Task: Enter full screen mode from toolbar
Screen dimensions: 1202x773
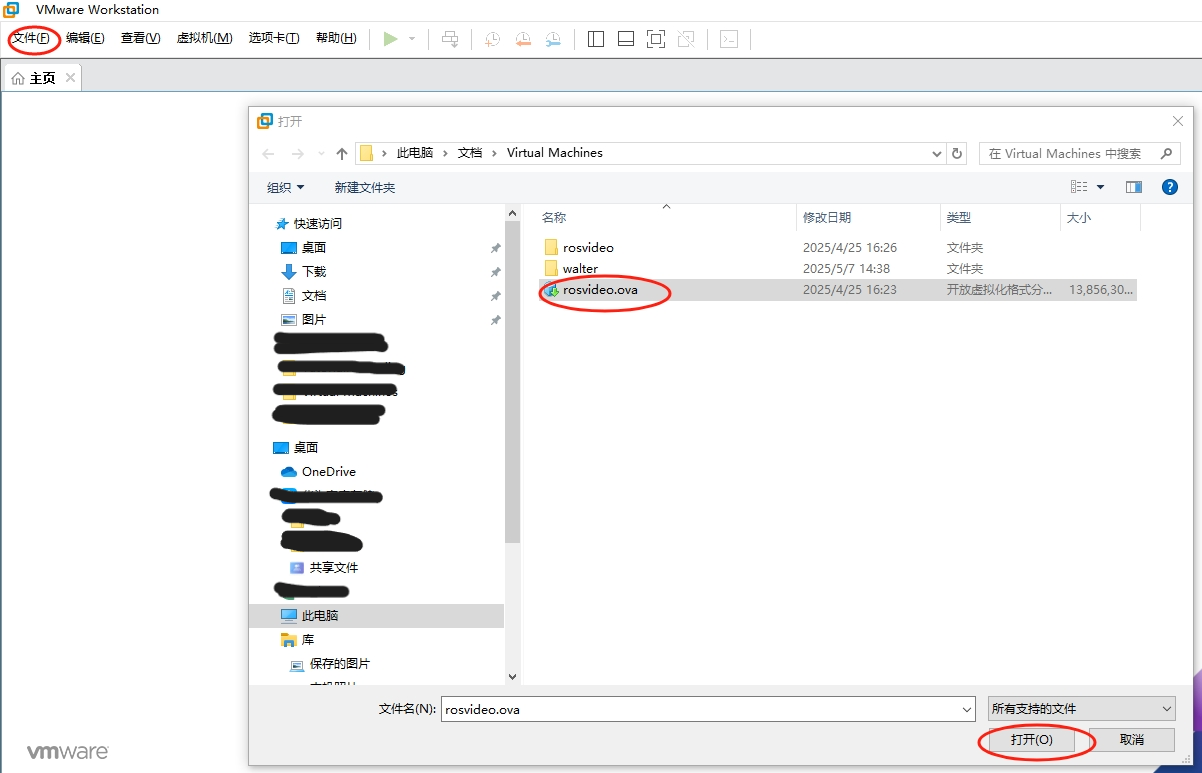Action: [x=656, y=39]
